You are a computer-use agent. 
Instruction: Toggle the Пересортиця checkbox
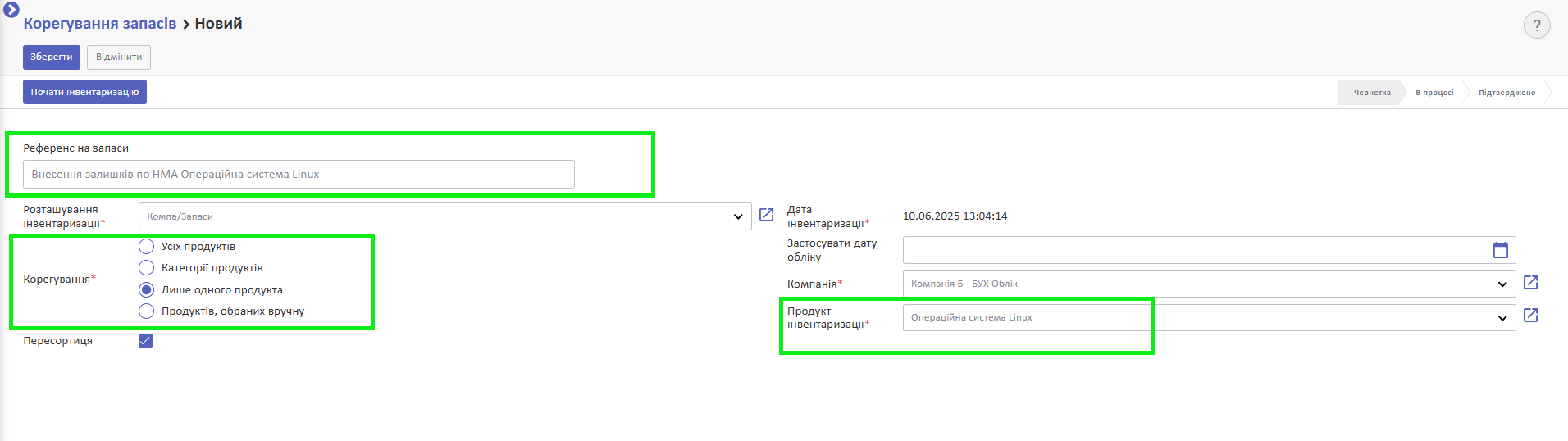146,340
